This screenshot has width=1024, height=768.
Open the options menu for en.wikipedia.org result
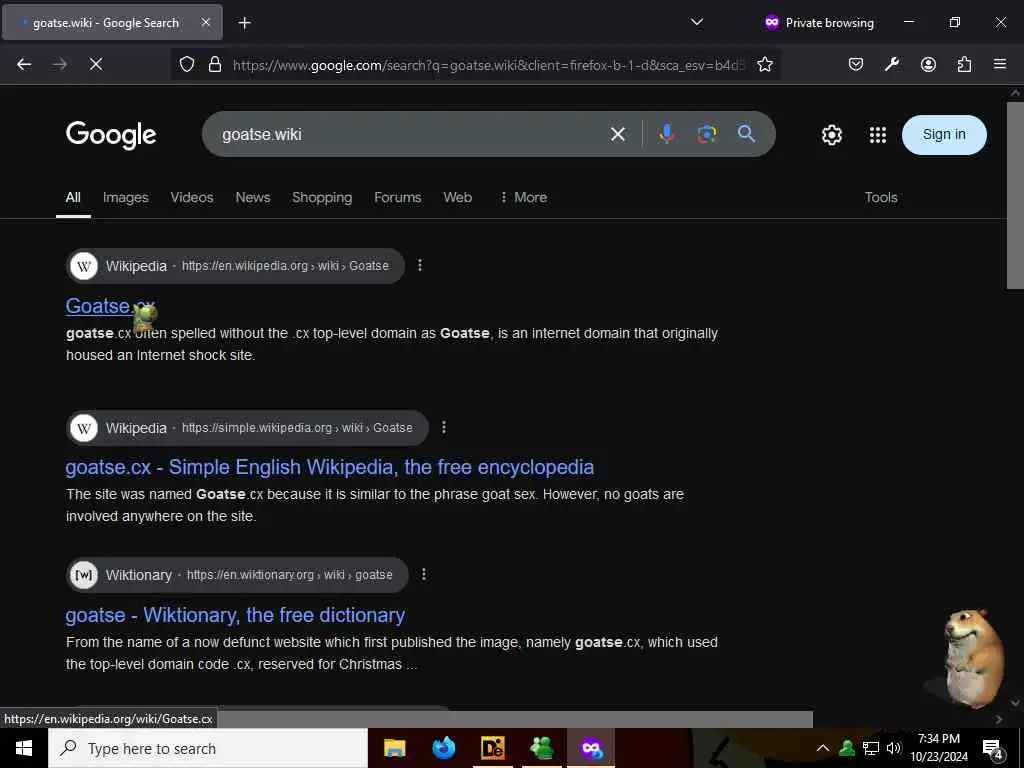tap(420, 265)
